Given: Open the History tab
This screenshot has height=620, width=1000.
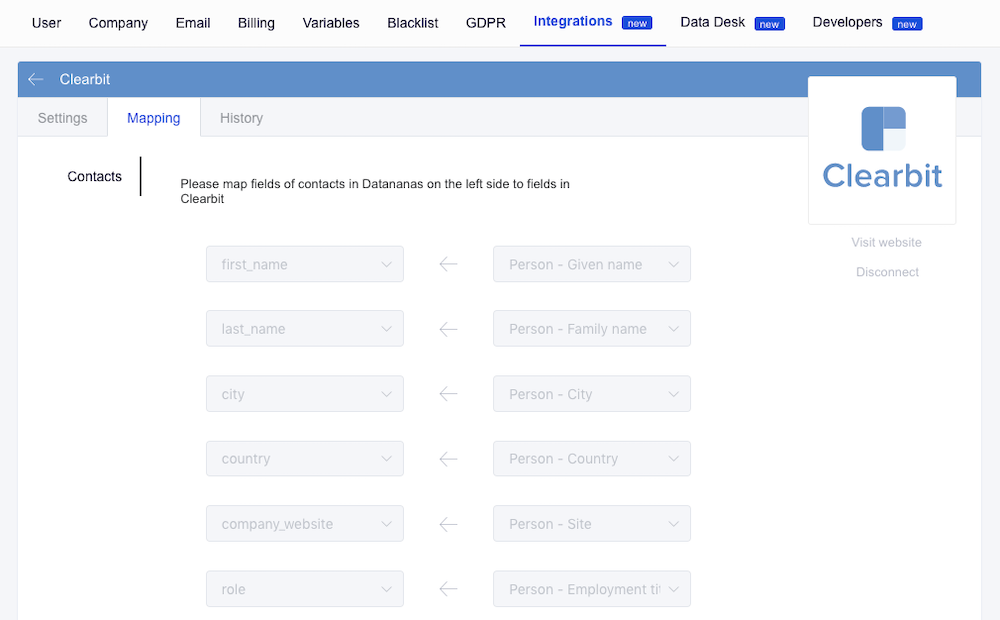Looking at the screenshot, I should tap(241, 118).
